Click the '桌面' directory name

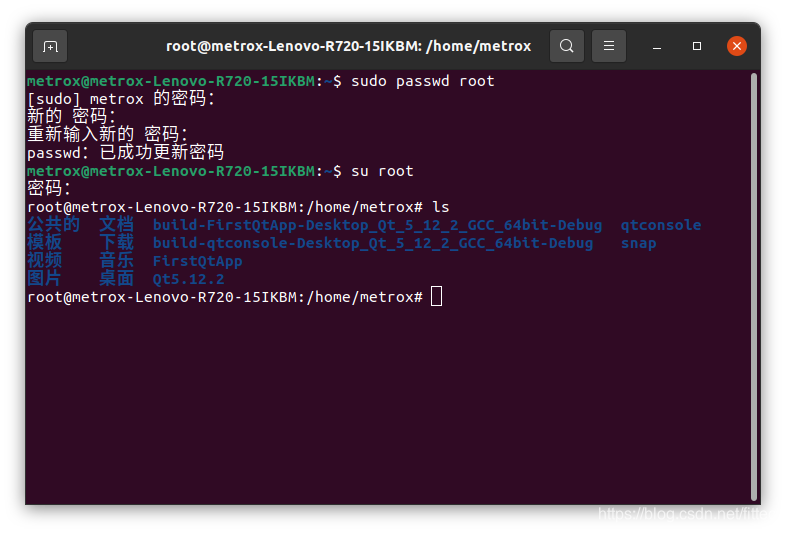(116, 279)
